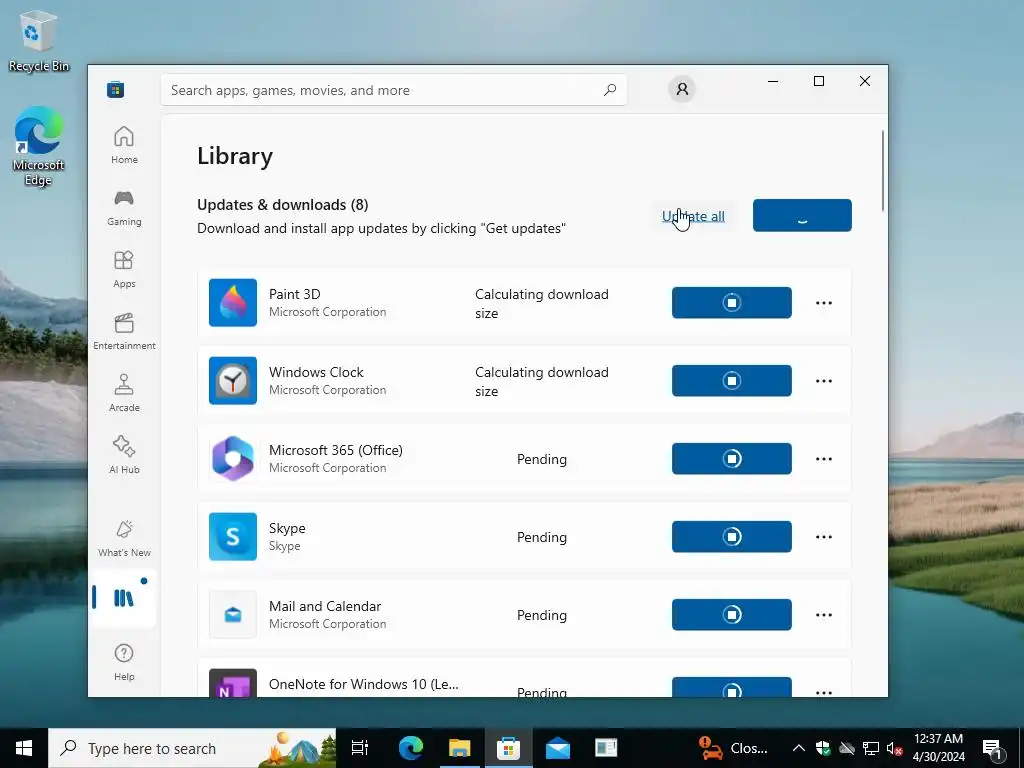Click the Paint 3D app icon
Image resolution: width=1024 pixels, height=768 pixels.
coord(232,302)
